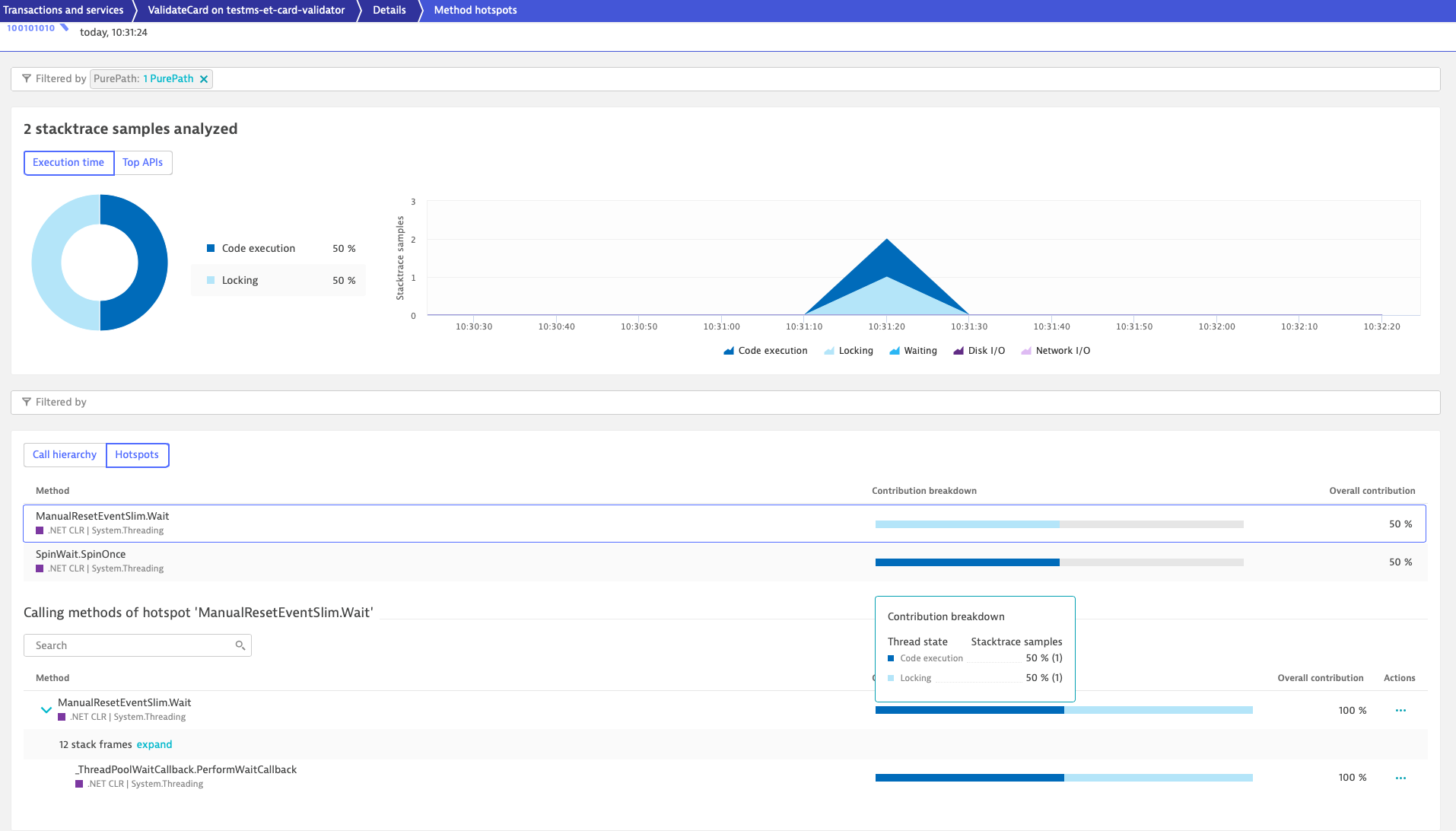This screenshot has width=1456, height=831.
Task: Remove the PurePath filter chip
Action: pos(204,79)
